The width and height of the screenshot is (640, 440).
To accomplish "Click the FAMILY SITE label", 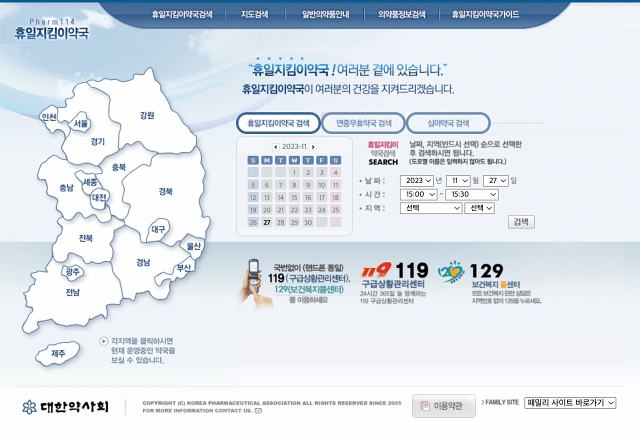I will point(500,402).
